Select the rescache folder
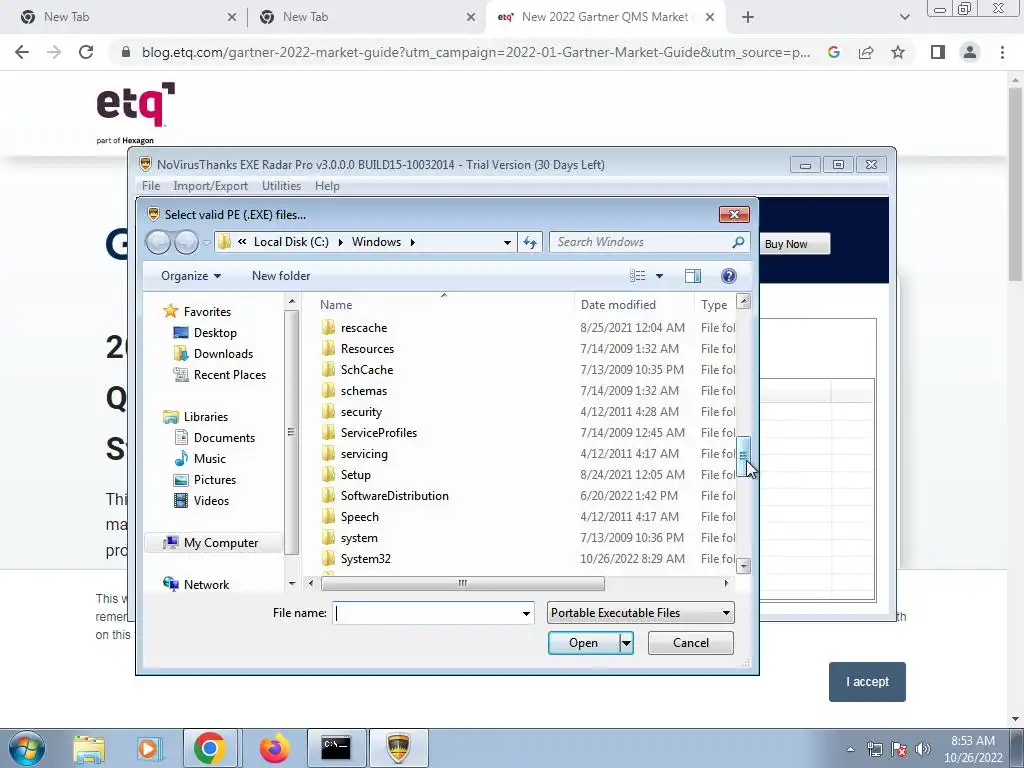The height and width of the screenshot is (768, 1024). (x=364, y=328)
